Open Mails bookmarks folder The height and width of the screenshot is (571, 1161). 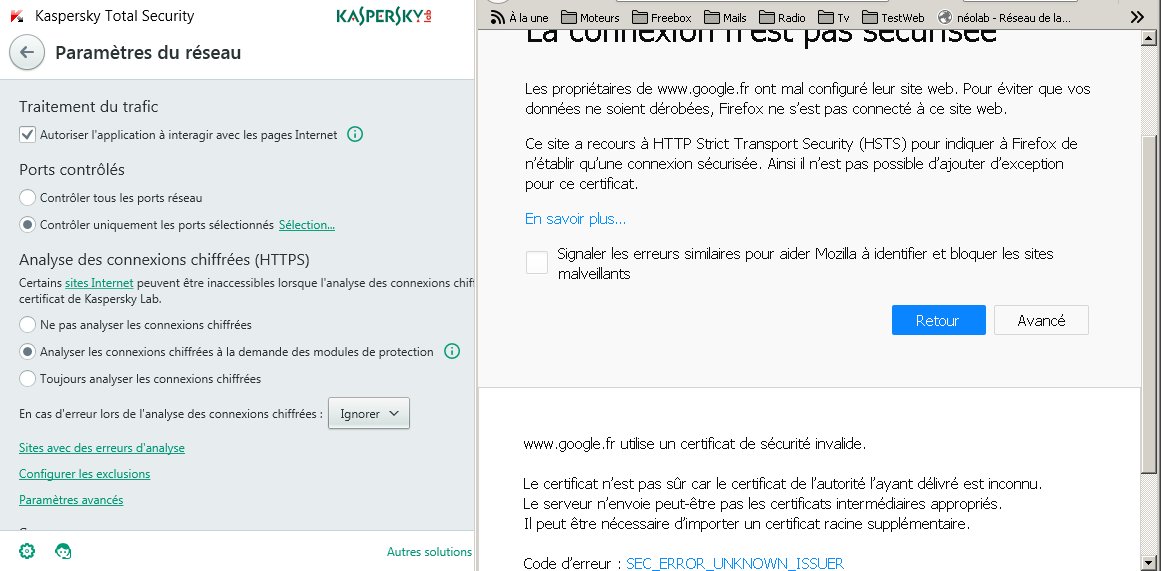tap(726, 17)
